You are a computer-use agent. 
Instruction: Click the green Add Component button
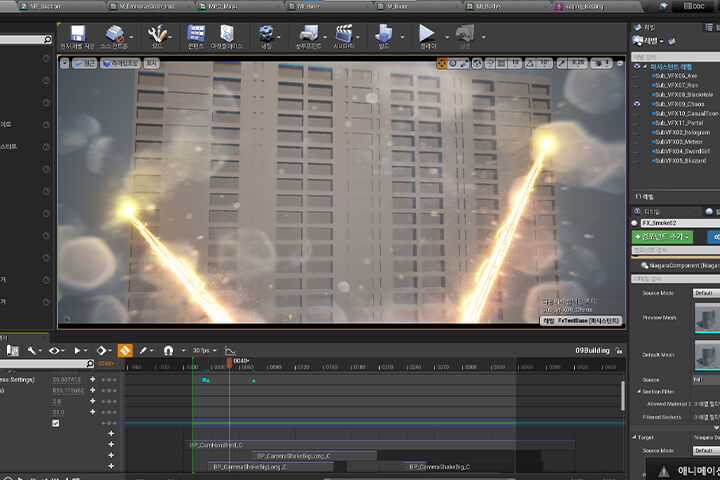(x=662, y=237)
